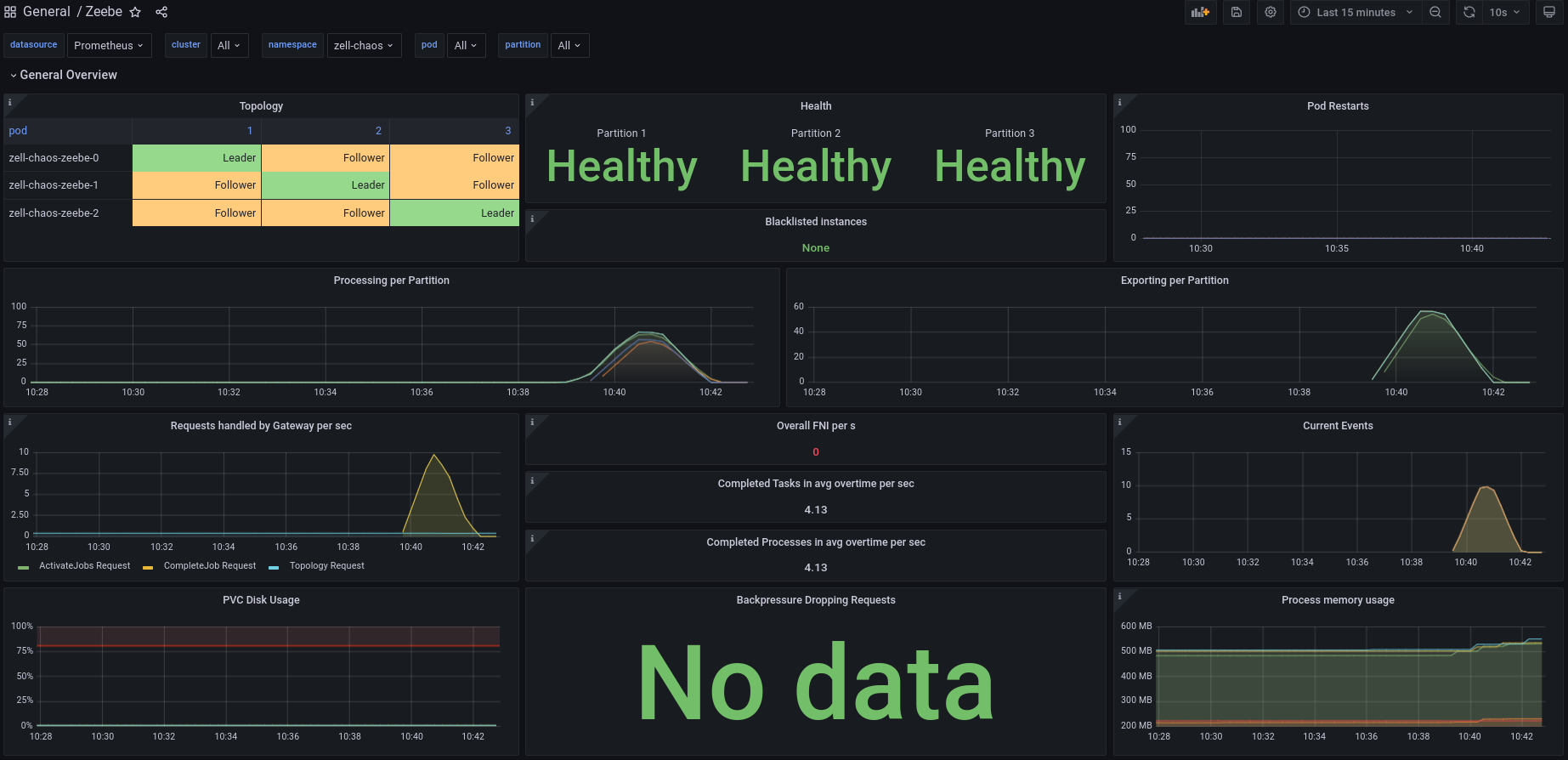Viewport: 1568px width, 760px height.
Task: Open the Processing per Partition panel menu
Action: tap(391, 281)
